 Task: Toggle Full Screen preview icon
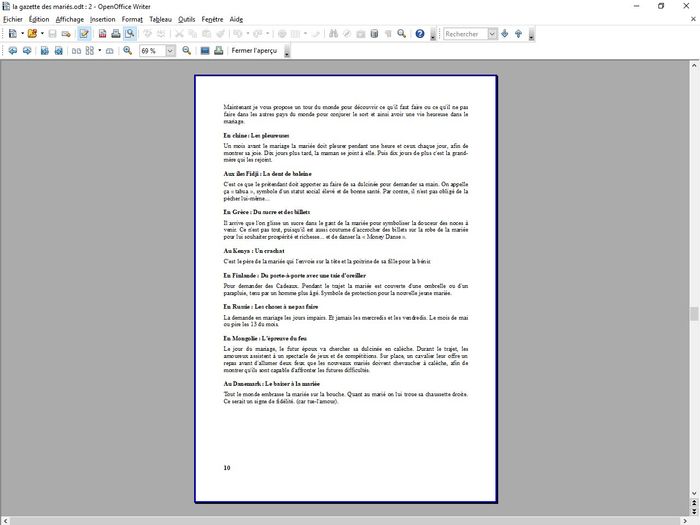click(205, 50)
